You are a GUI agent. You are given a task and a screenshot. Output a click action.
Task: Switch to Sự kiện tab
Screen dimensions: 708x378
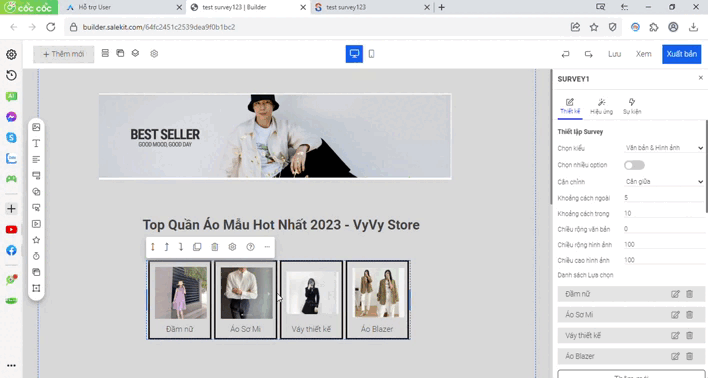pyautogui.click(x=632, y=107)
